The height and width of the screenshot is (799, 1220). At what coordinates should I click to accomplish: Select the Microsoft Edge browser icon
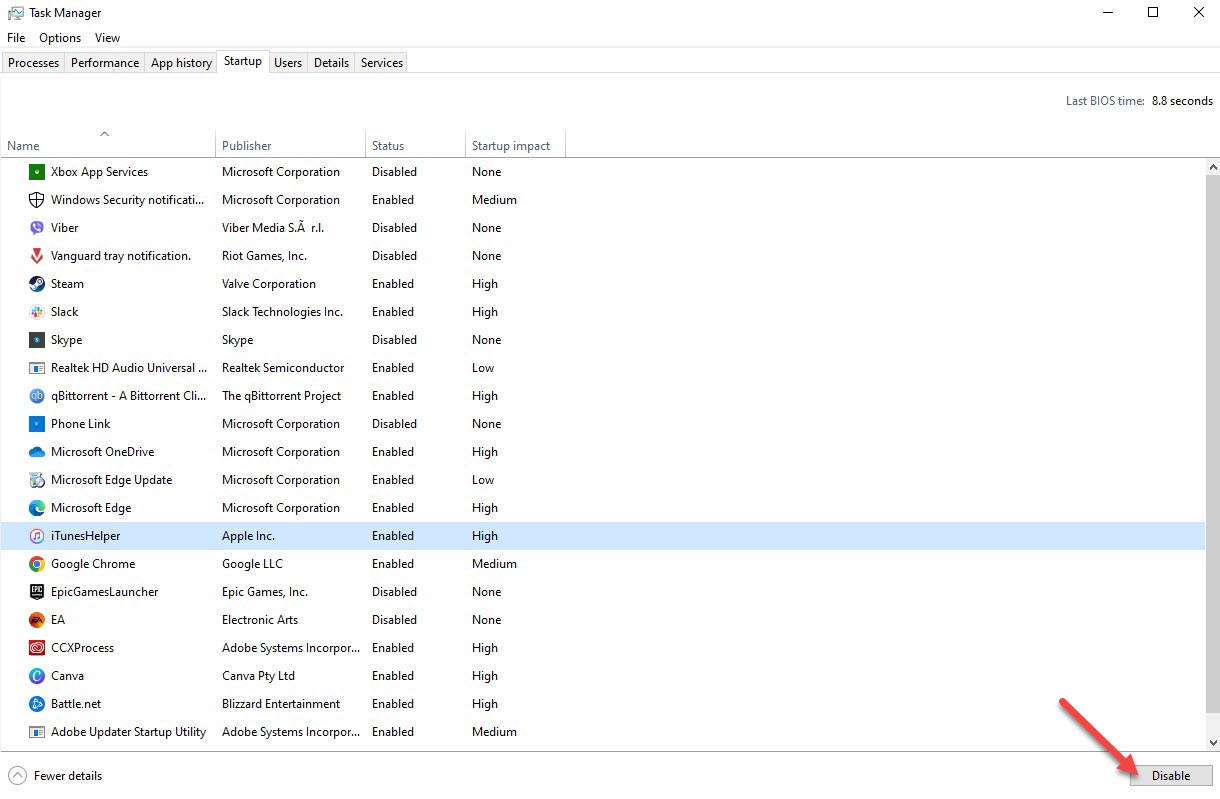(x=37, y=508)
